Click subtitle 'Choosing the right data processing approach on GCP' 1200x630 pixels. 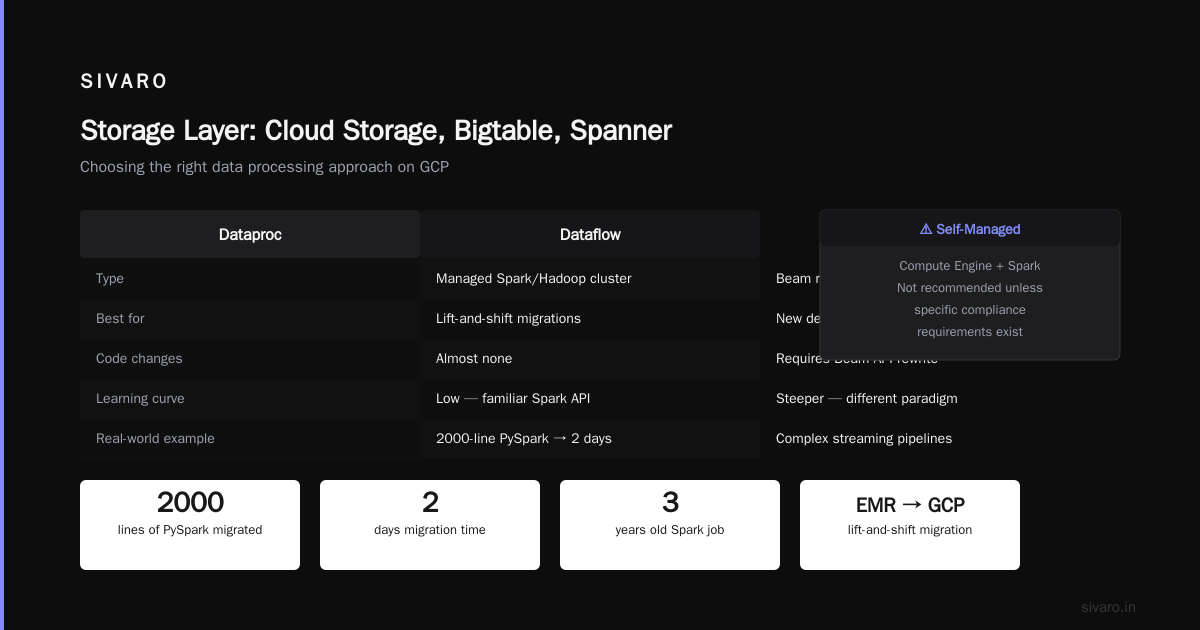265,167
